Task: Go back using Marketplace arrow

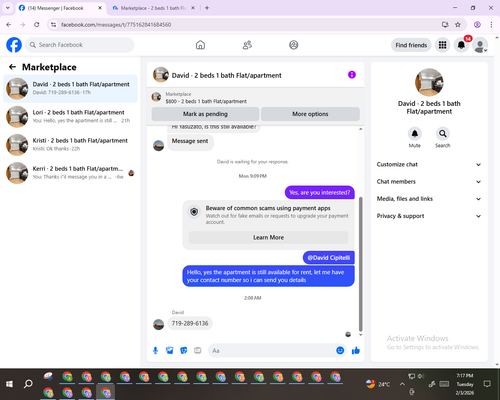Action: click(x=12, y=67)
